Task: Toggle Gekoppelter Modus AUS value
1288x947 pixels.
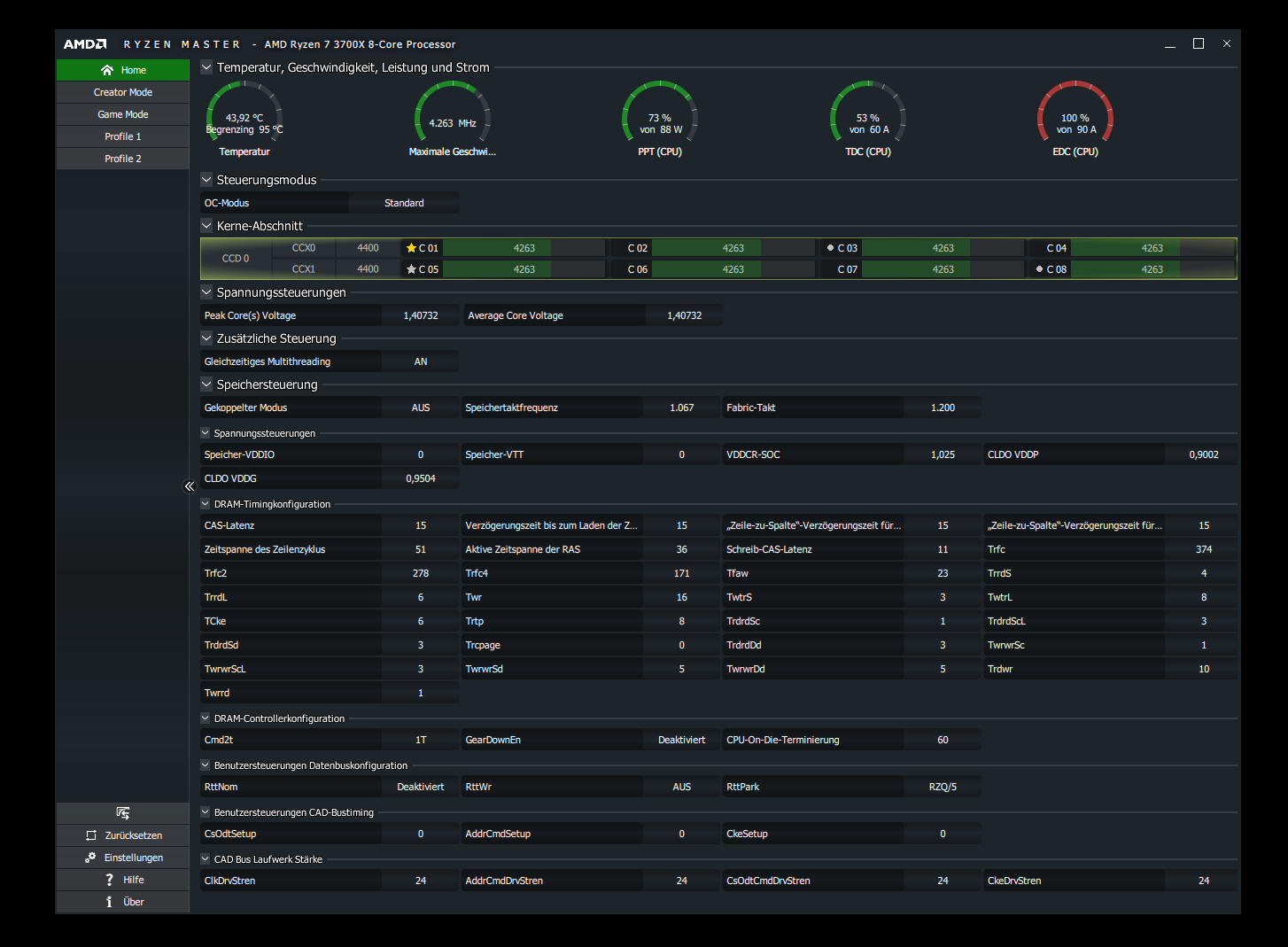Action: [421, 408]
